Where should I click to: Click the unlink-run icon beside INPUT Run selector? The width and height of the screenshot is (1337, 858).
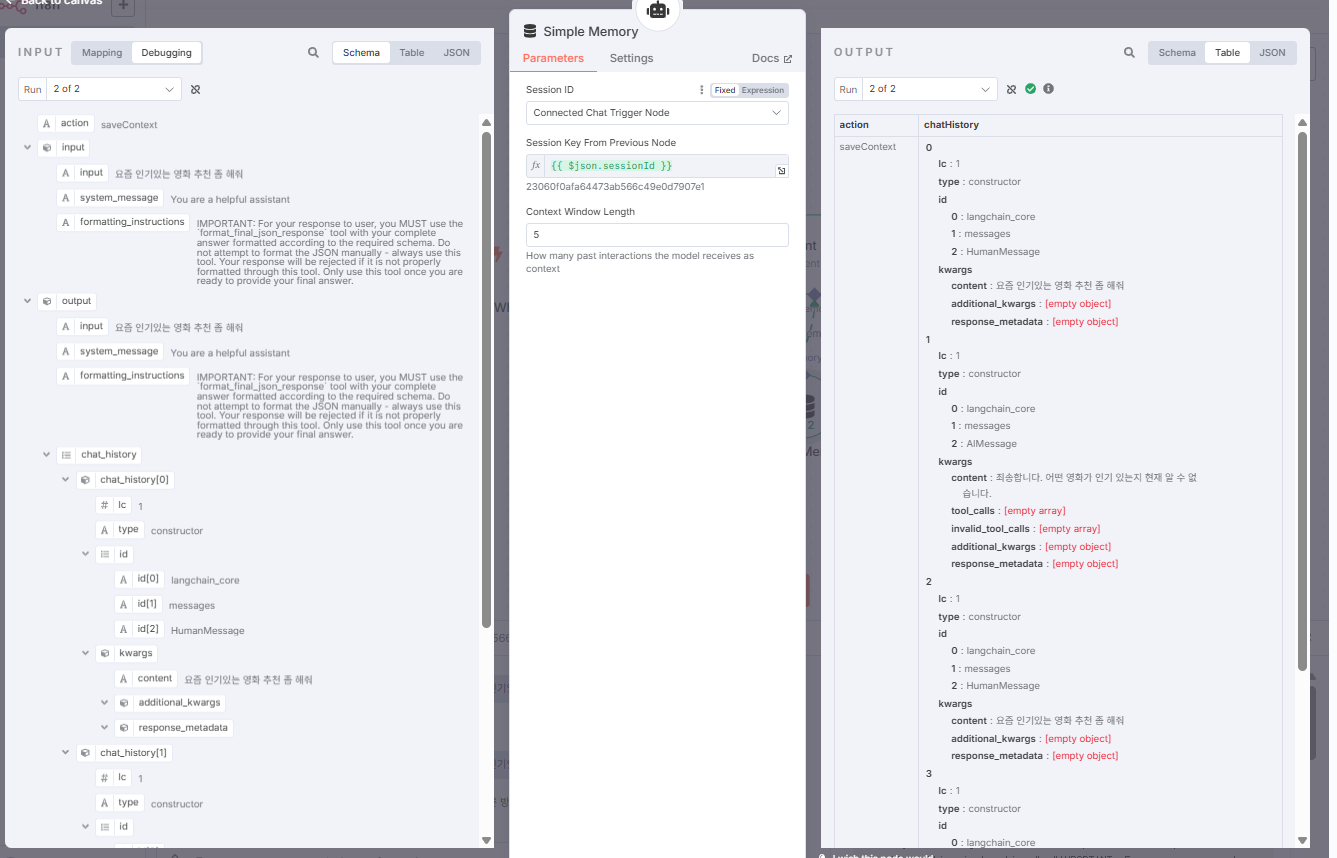[x=196, y=89]
